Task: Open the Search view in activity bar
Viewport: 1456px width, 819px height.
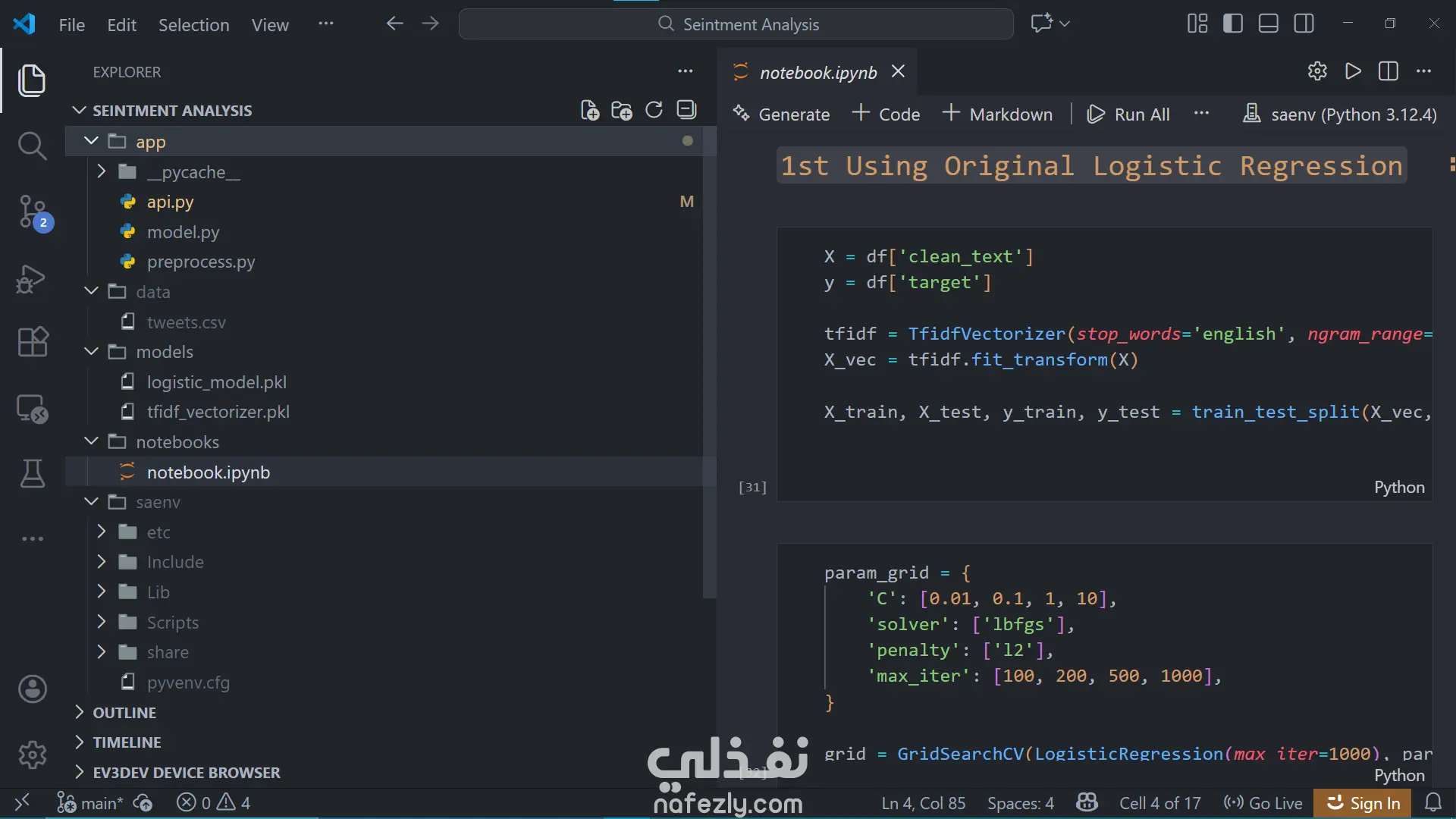Action: (32, 146)
